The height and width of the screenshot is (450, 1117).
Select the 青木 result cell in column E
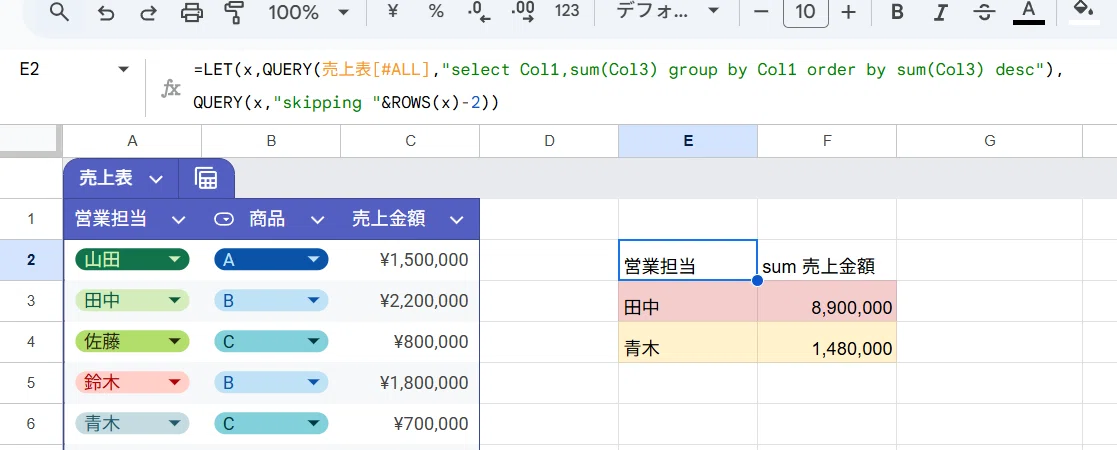688,342
